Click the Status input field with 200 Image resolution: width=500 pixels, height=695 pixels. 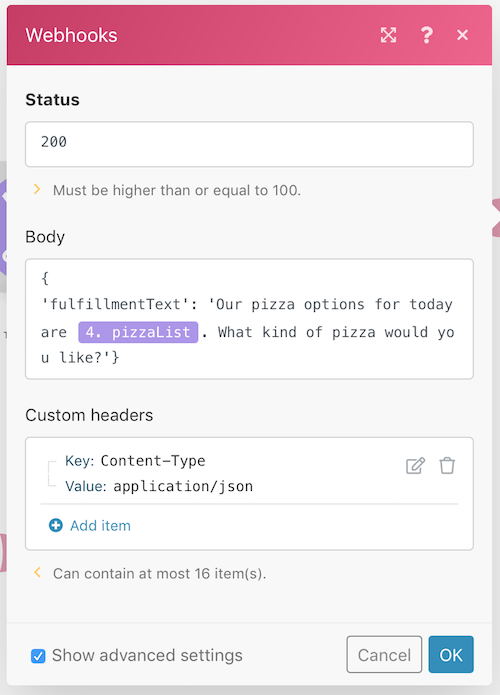click(x=249, y=144)
